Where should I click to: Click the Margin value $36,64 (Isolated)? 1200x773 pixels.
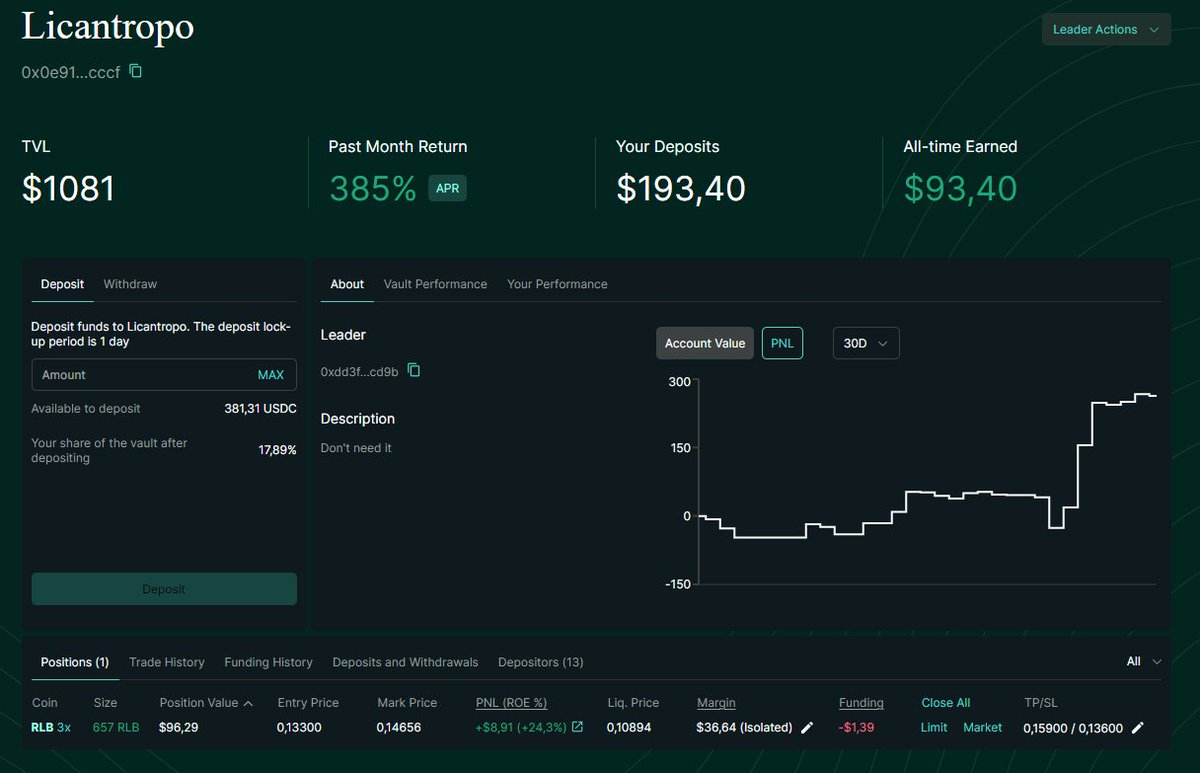click(x=744, y=727)
